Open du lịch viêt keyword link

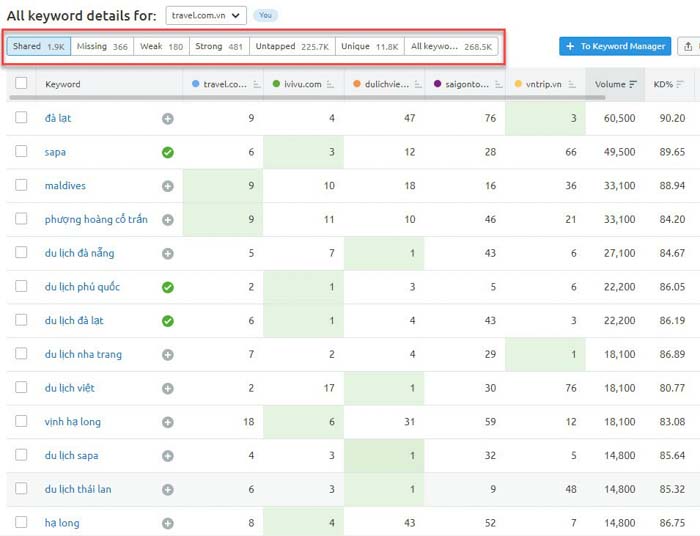(70, 388)
